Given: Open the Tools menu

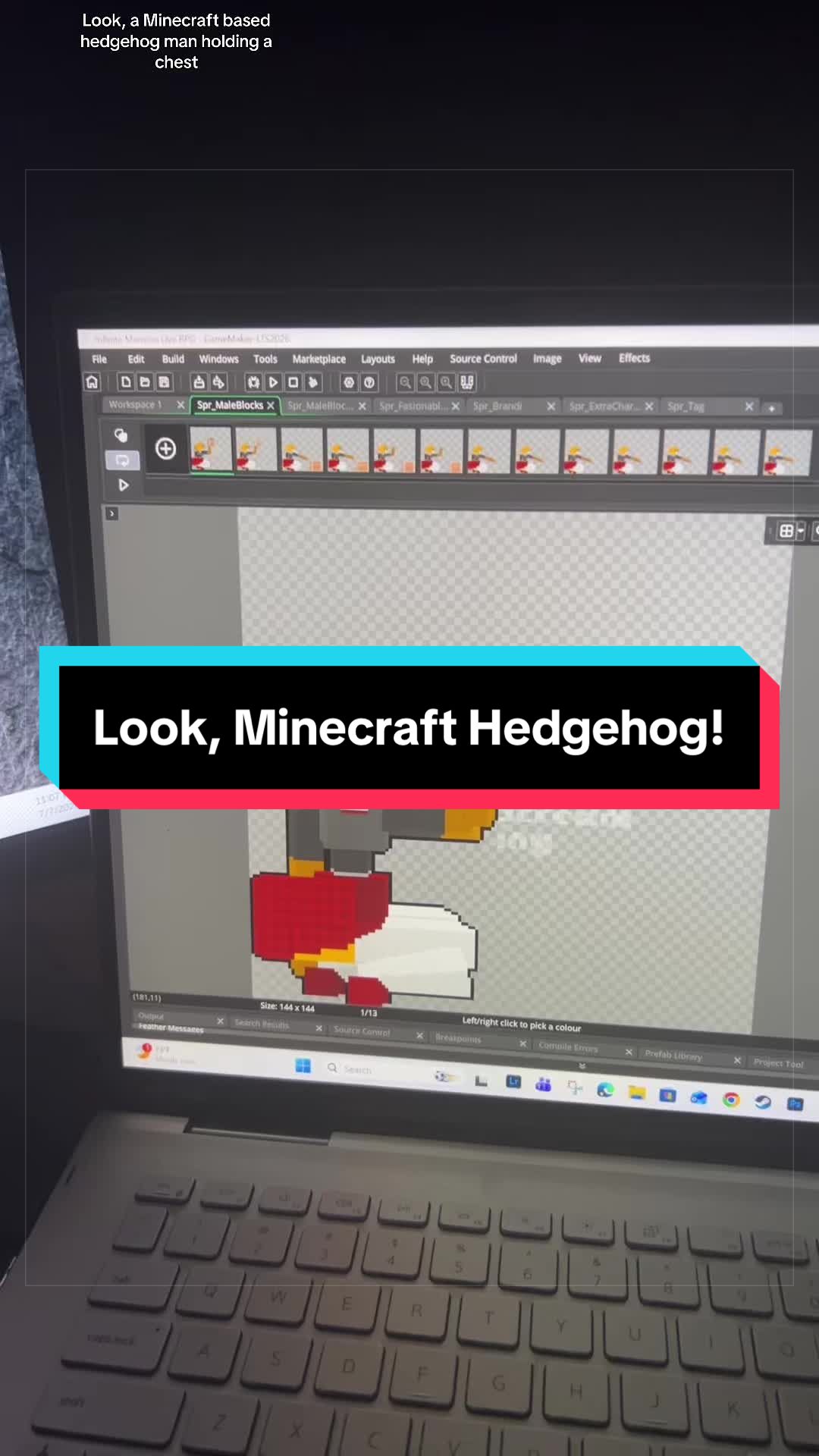Looking at the screenshot, I should (265, 359).
